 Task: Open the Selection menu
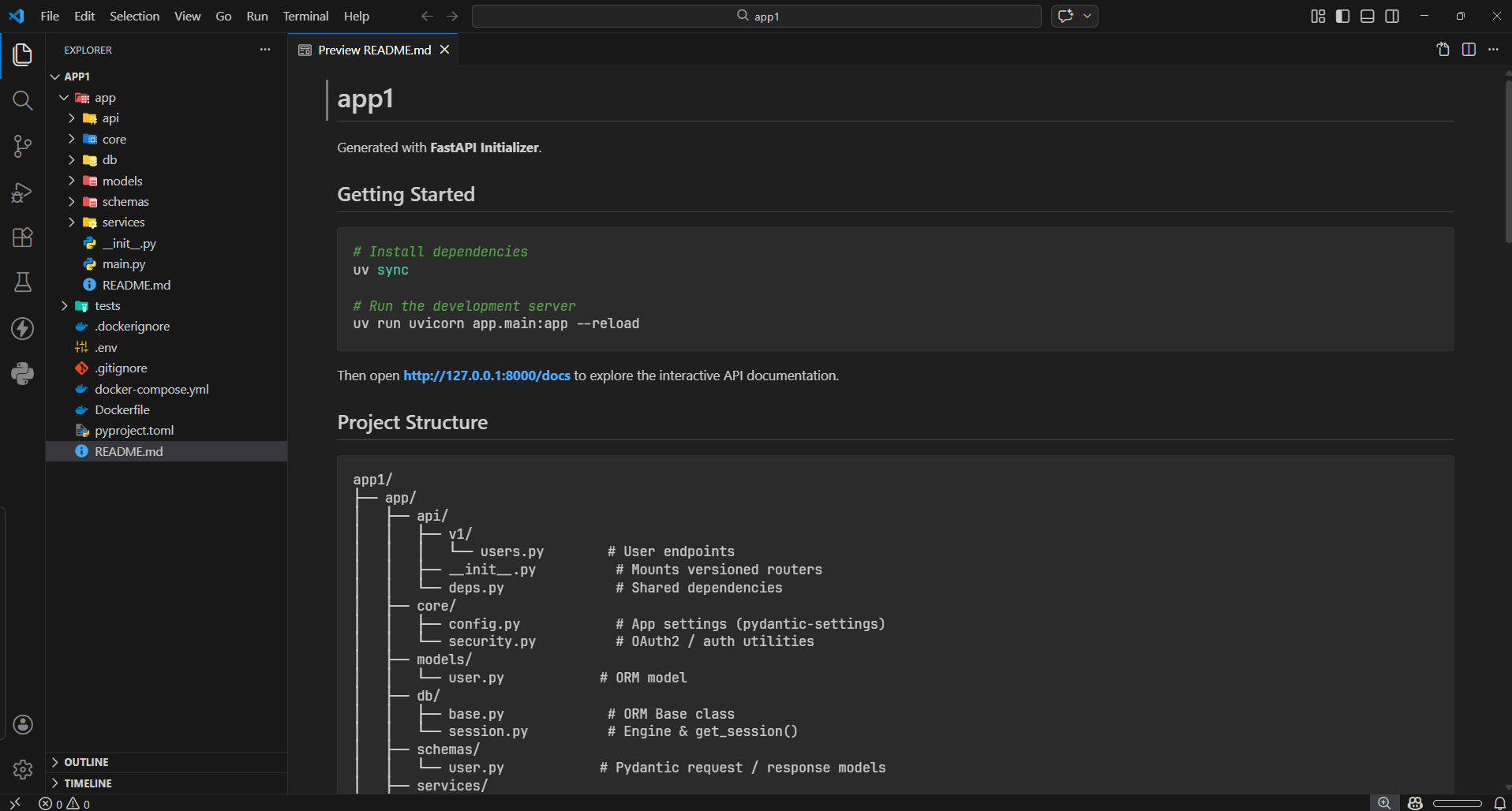(134, 16)
